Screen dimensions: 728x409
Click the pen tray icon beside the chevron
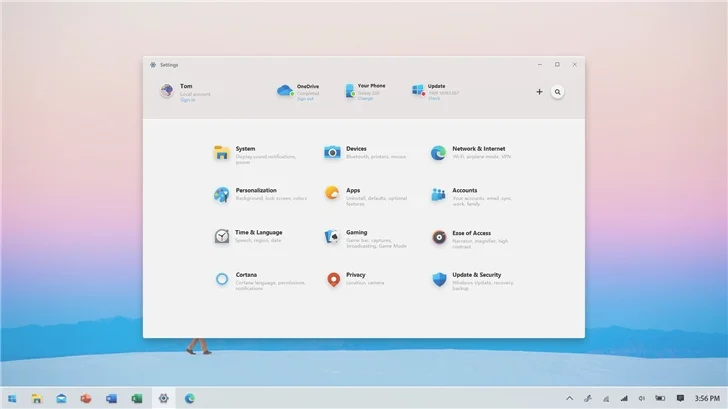click(x=588, y=398)
